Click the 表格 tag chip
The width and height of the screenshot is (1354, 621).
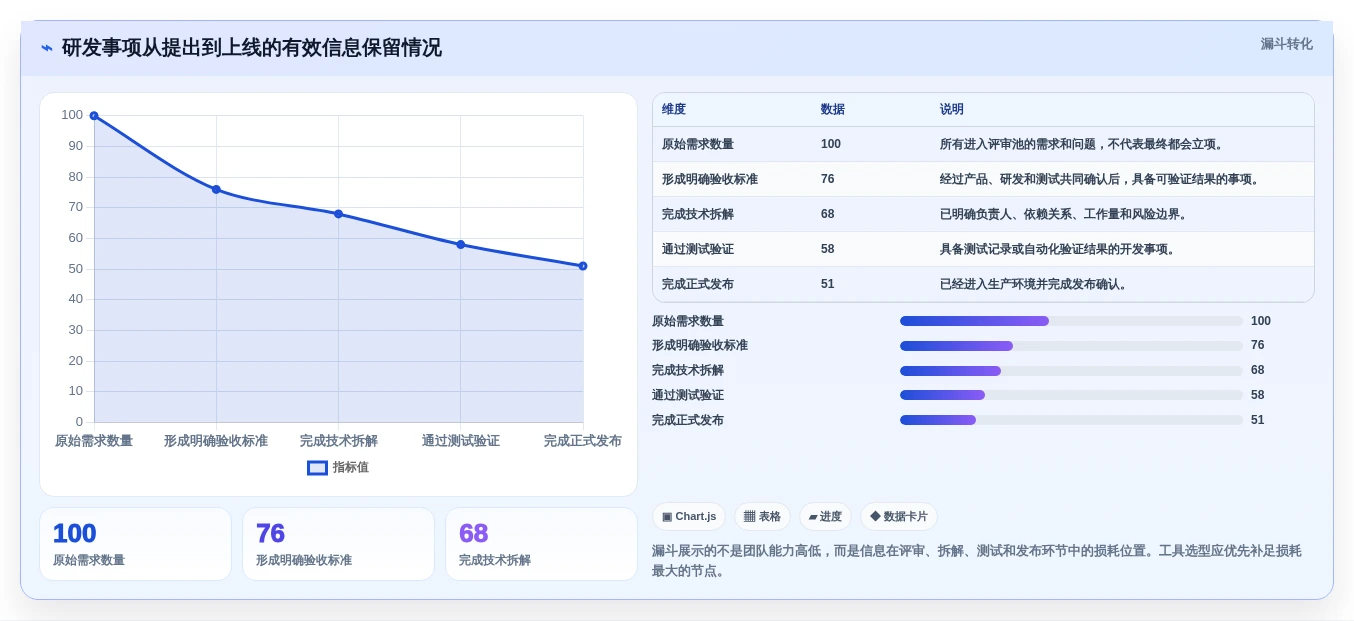coord(762,517)
